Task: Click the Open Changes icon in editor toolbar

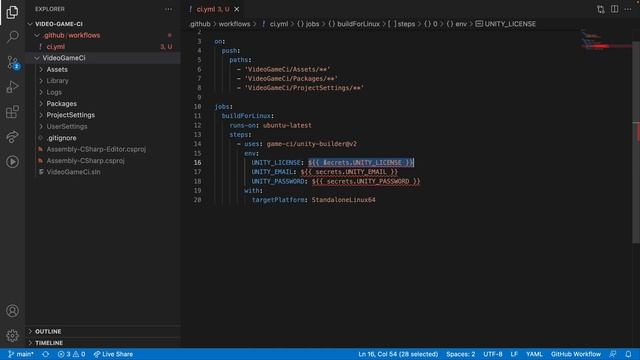Action: (x=600, y=9)
